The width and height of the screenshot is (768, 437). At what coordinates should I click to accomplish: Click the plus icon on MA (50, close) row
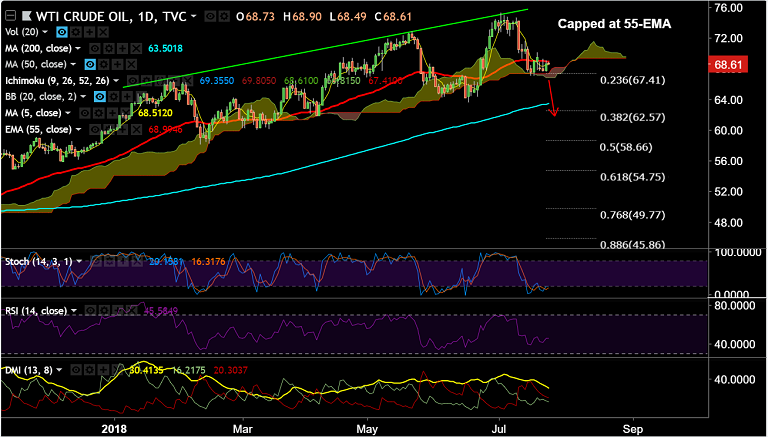118,64
